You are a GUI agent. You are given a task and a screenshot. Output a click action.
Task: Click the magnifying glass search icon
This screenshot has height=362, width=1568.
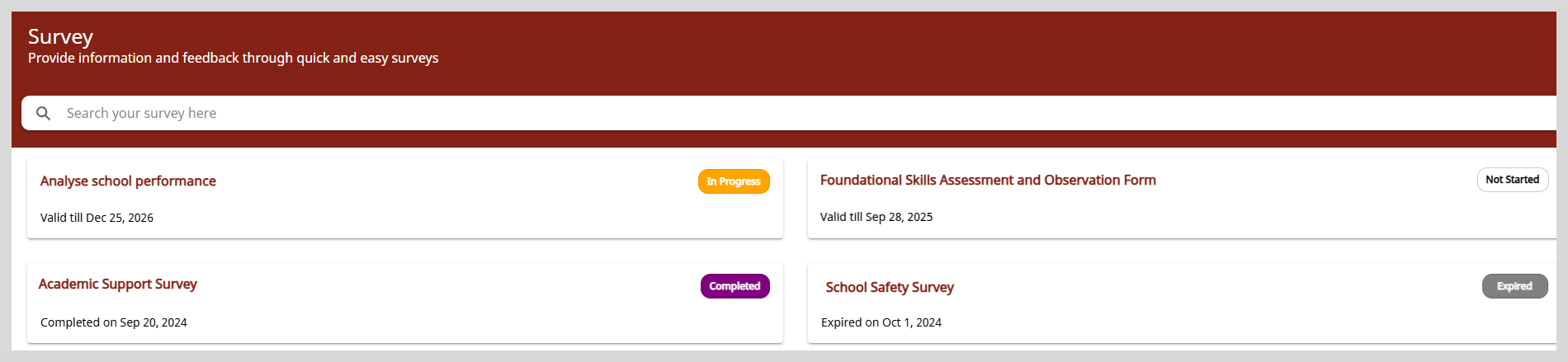tap(44, 113)
